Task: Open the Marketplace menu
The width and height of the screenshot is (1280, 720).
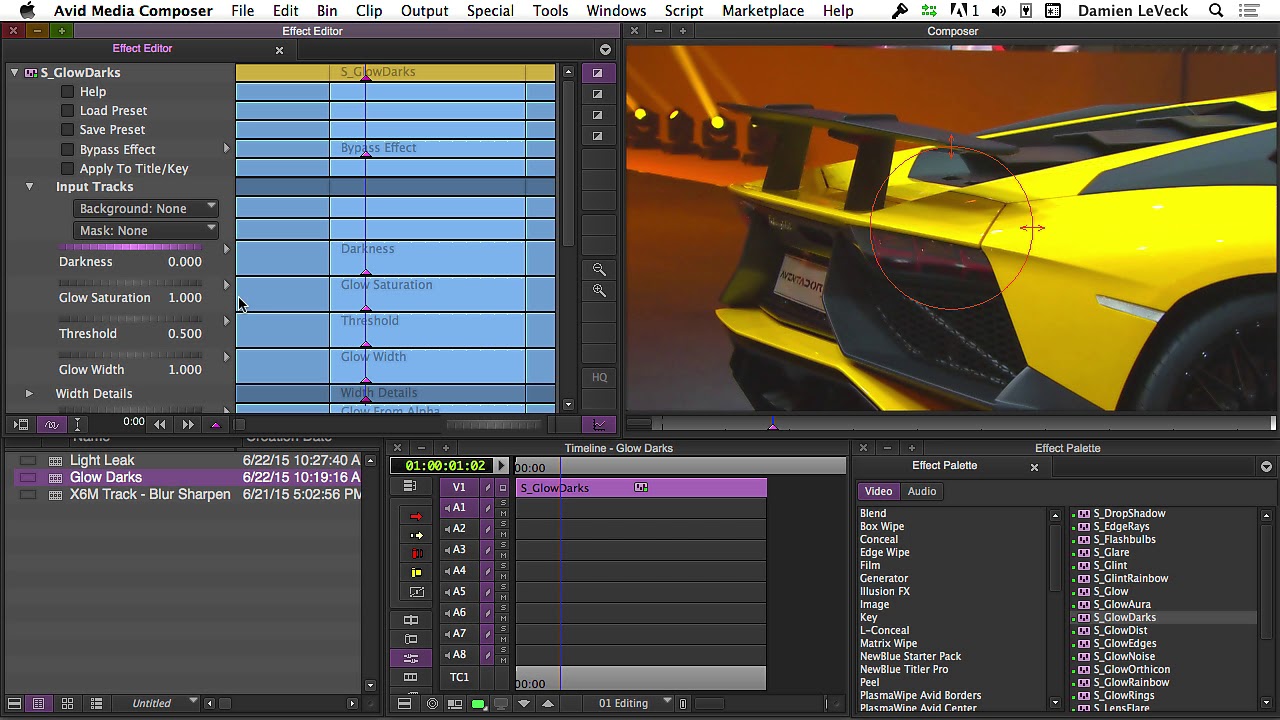Action: coord(763,11)
